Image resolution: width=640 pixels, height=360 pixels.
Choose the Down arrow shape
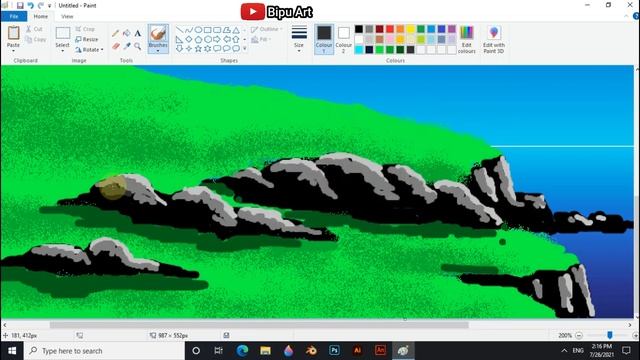click(x=179, y=49)
